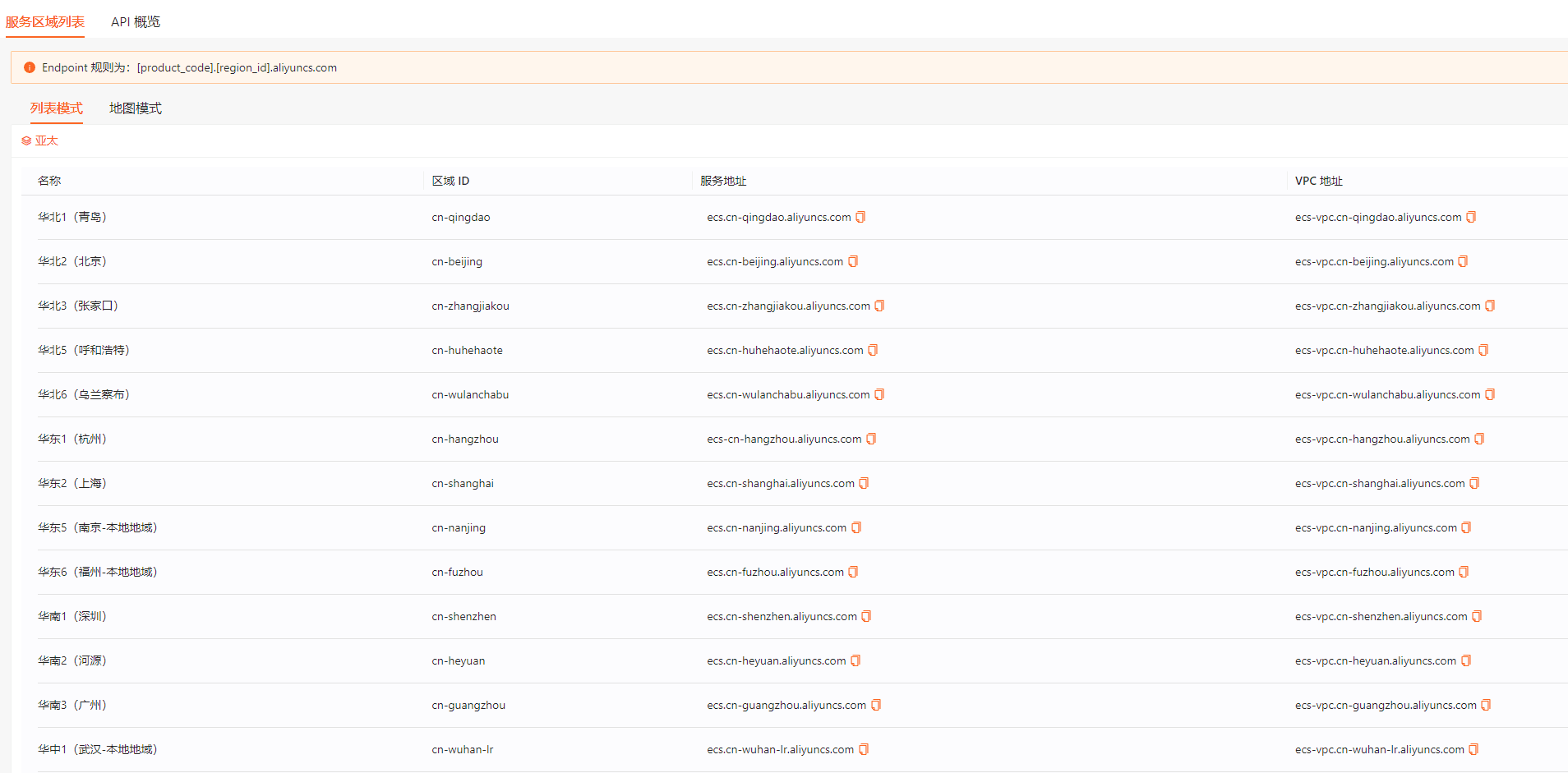The width and height of the screenshot is (1568, 773).
Task: Click the 服务地址 column header
Action: pos(723,181)
